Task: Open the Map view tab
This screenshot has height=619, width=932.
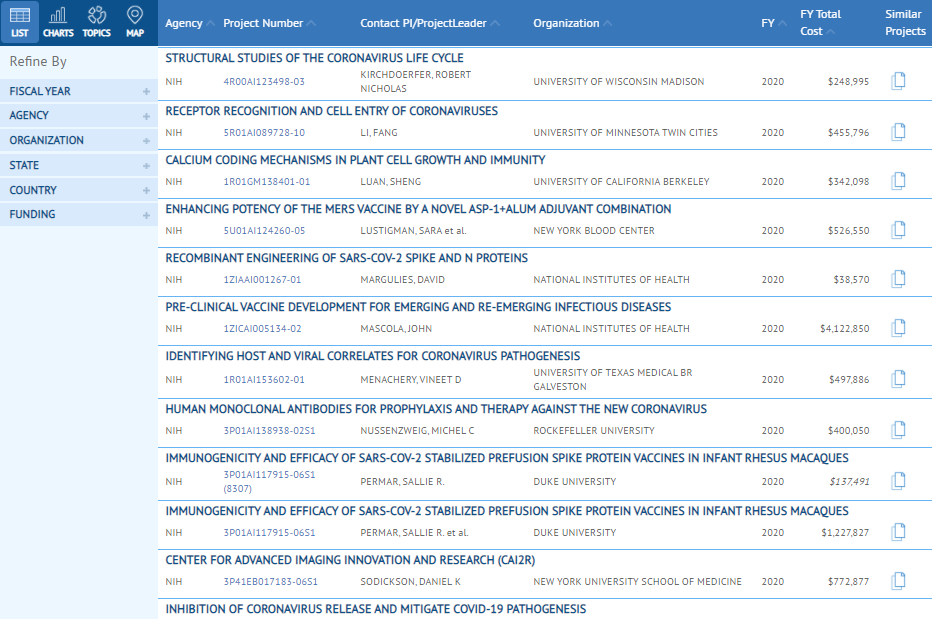Action: click(135, 22)
